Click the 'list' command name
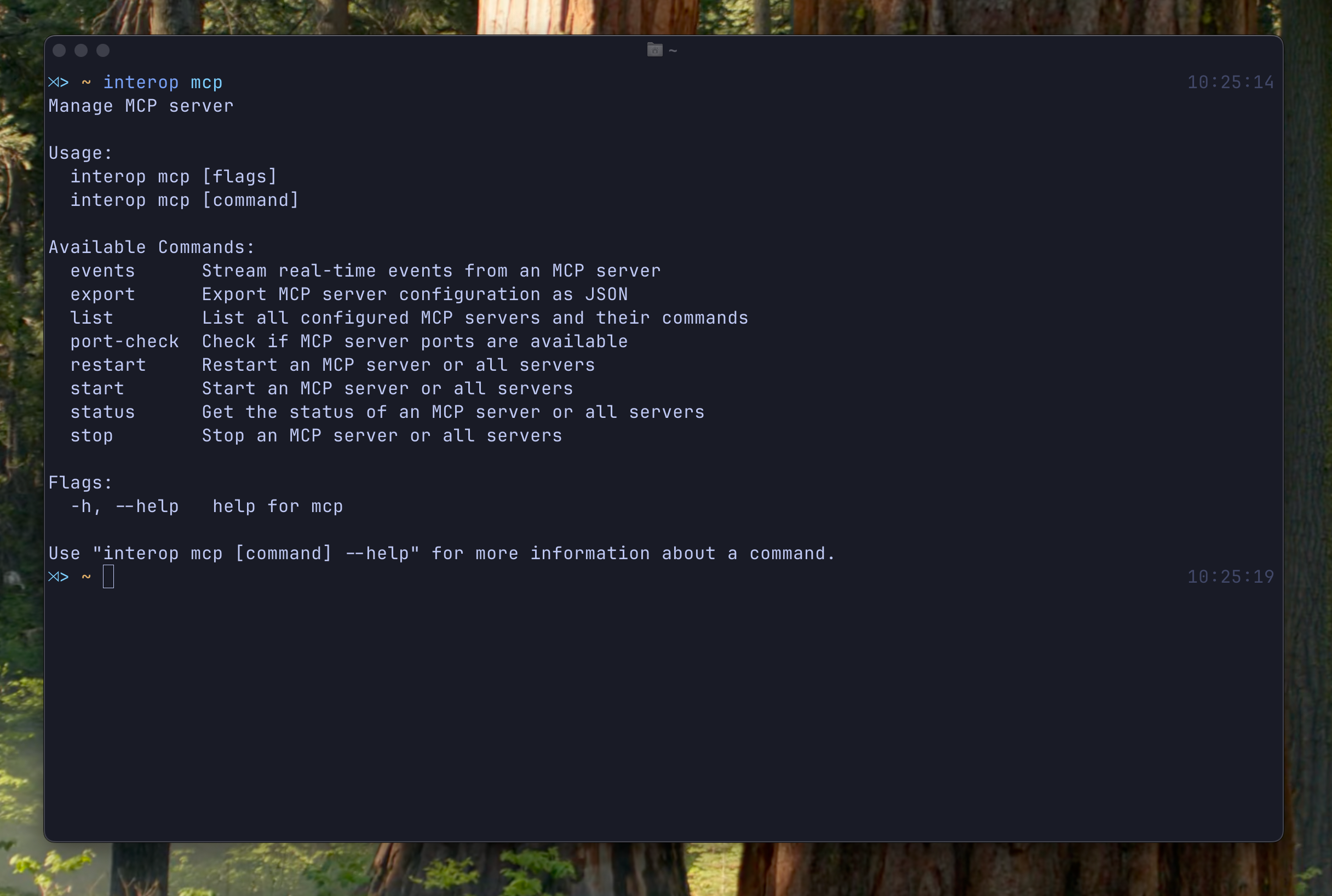Viewport: 1332px width, 896px height. pyautogui.click(x=92, y=318)
